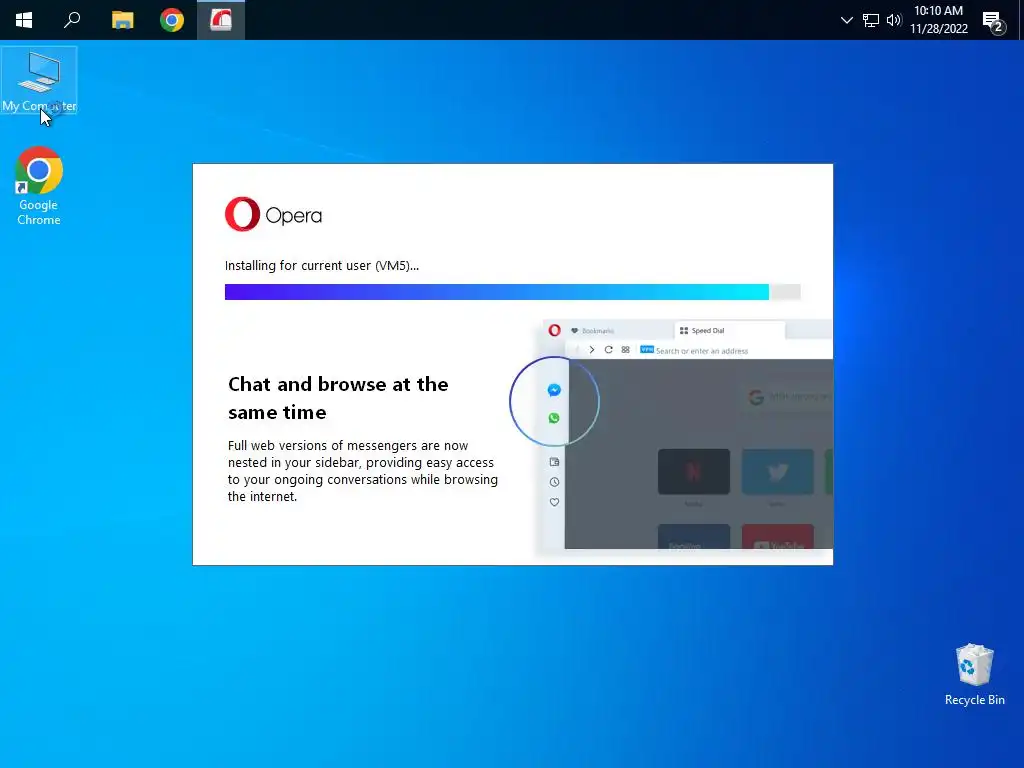Show hidden system tray icons
The width and height of the screenshot is (1024, 768).
(x=846, y=20)
